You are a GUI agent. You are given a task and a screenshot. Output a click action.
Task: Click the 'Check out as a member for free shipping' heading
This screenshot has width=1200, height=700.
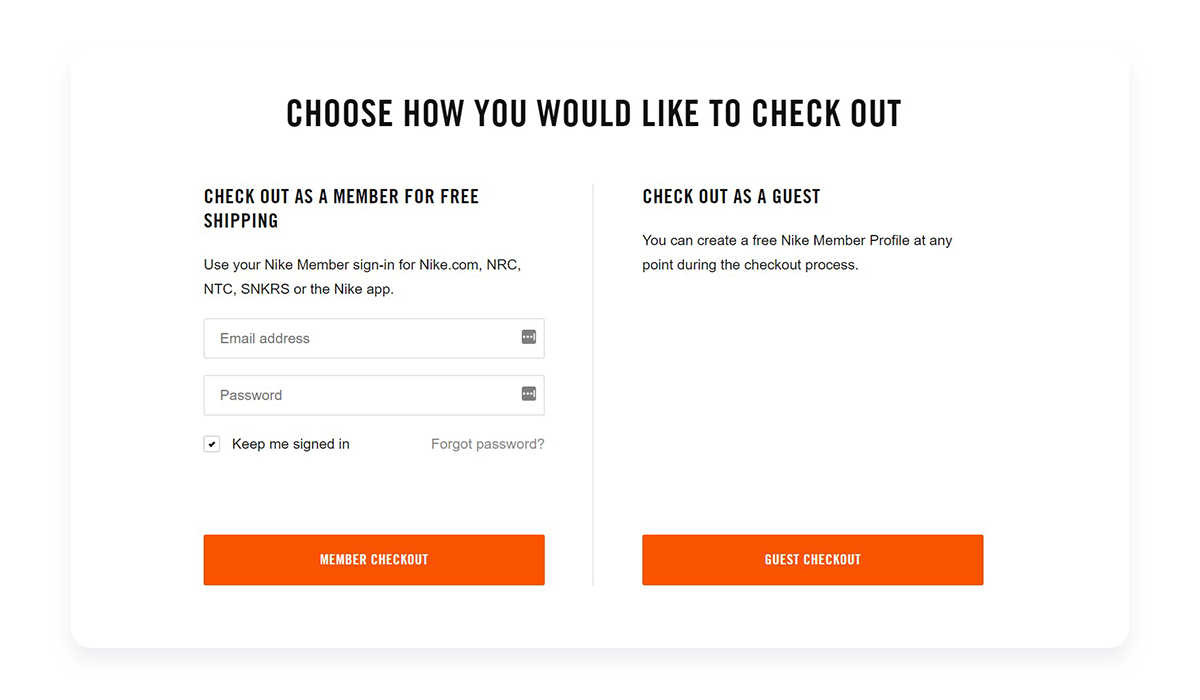tap(341, 209)
